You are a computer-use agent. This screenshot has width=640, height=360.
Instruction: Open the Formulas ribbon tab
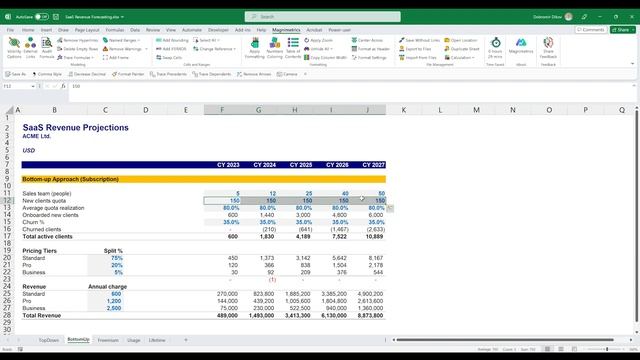[115, 30]
